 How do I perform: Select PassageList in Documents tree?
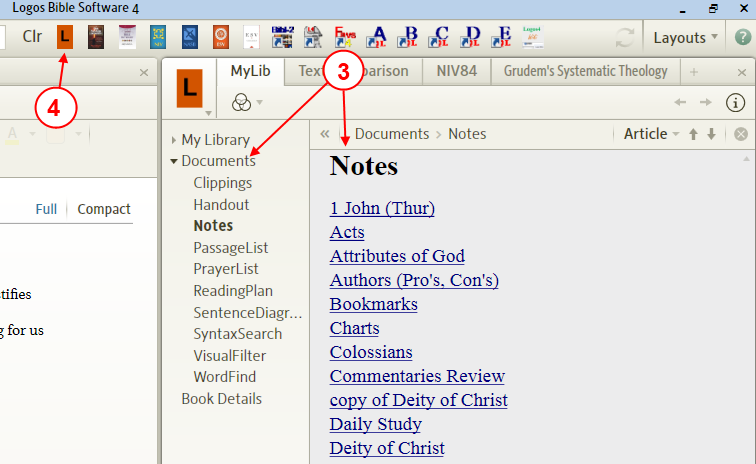click(x=230, y=248)
